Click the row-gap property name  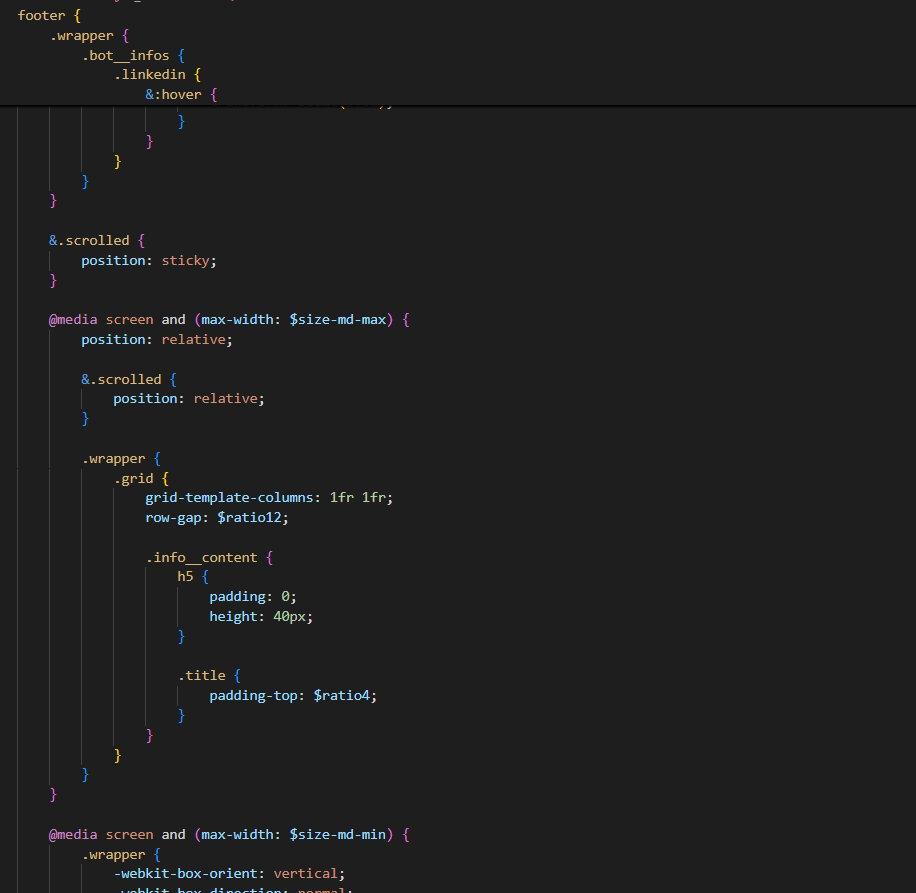tap(176, 517)
